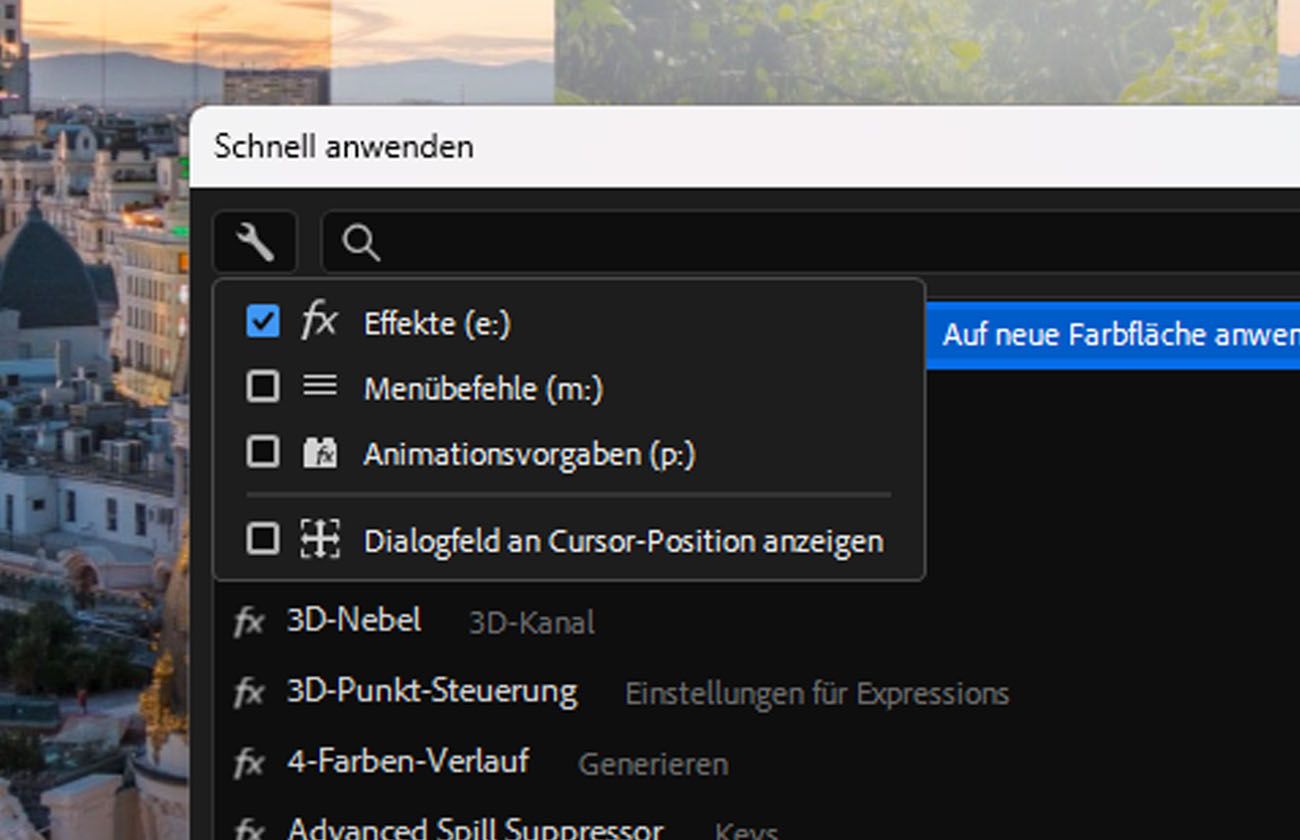
Task: Click inside the search input field
Action: click(800, 242)
